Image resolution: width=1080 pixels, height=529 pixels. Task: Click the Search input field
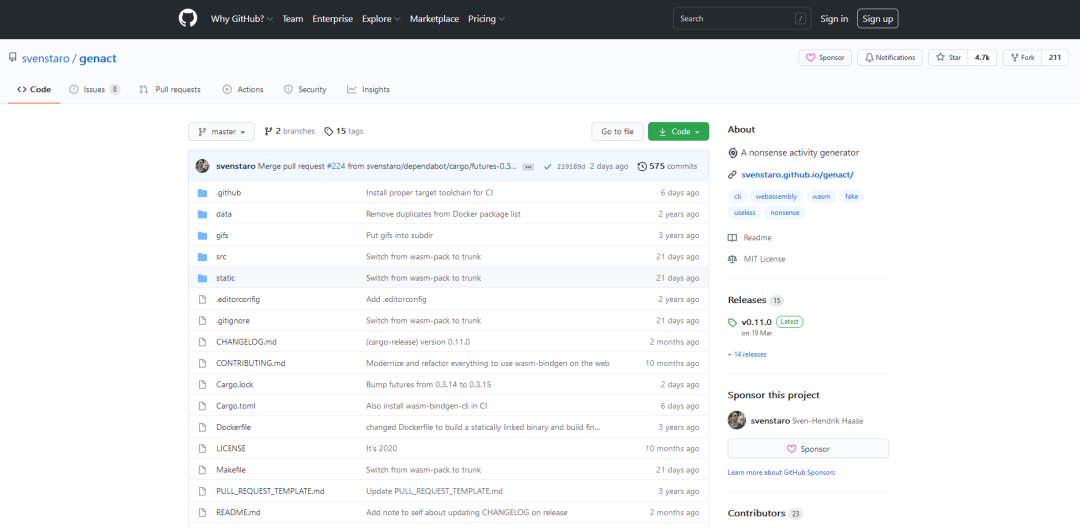point(742,19)
